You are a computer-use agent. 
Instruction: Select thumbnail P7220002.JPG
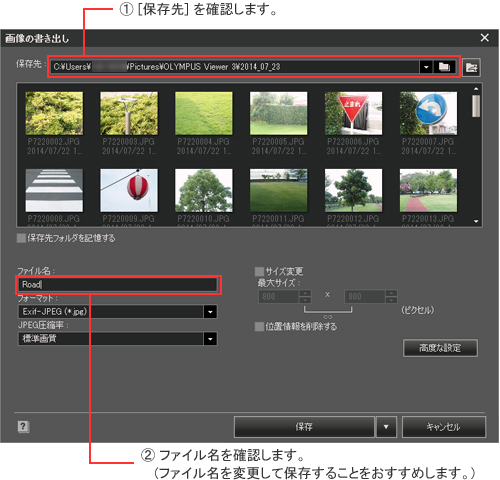(54, 113)
